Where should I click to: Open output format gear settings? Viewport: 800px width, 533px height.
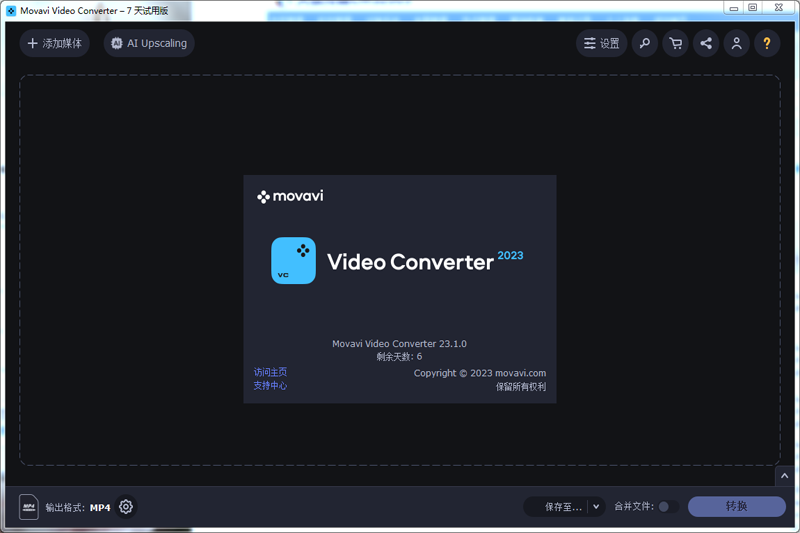click(126, 507)
